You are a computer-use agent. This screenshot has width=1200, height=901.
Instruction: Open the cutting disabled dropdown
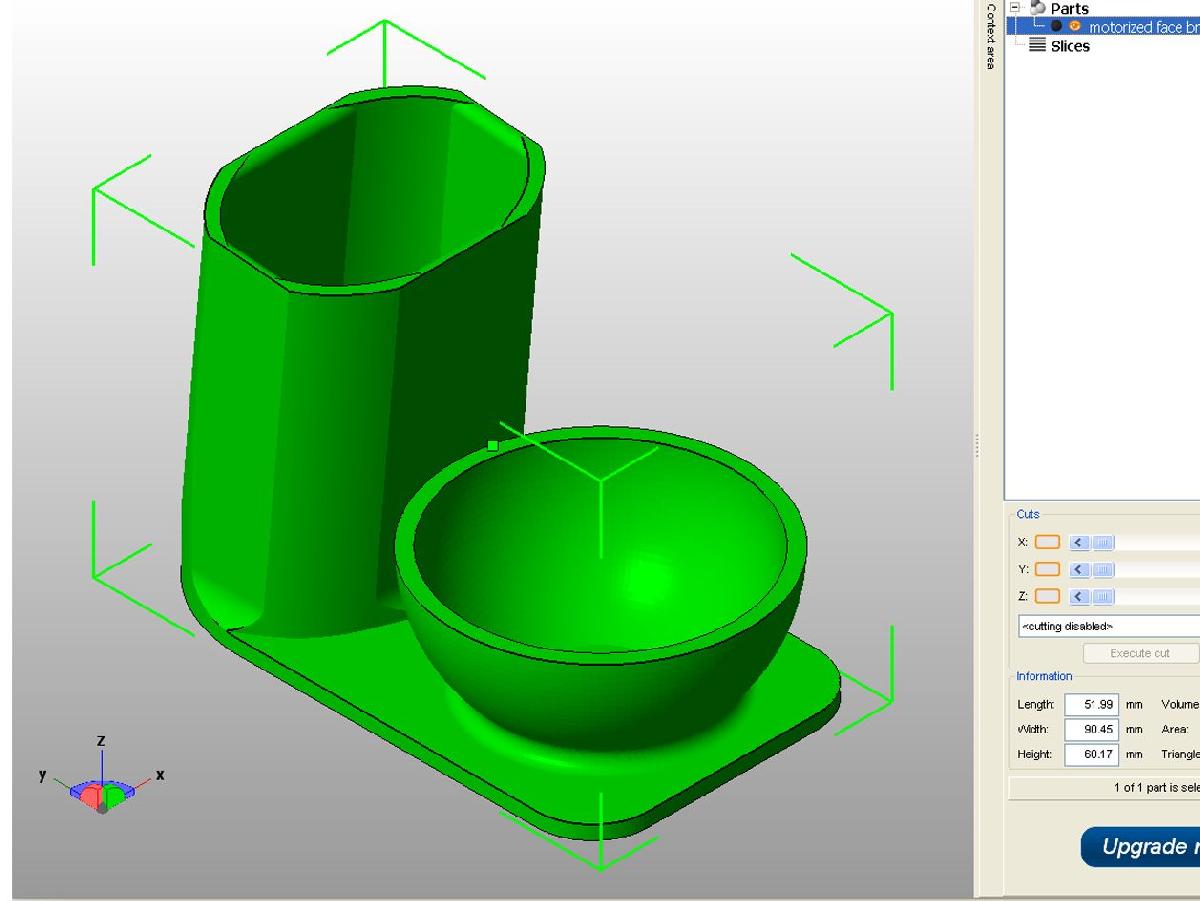pyautogui.click(x=1108, y=626)
